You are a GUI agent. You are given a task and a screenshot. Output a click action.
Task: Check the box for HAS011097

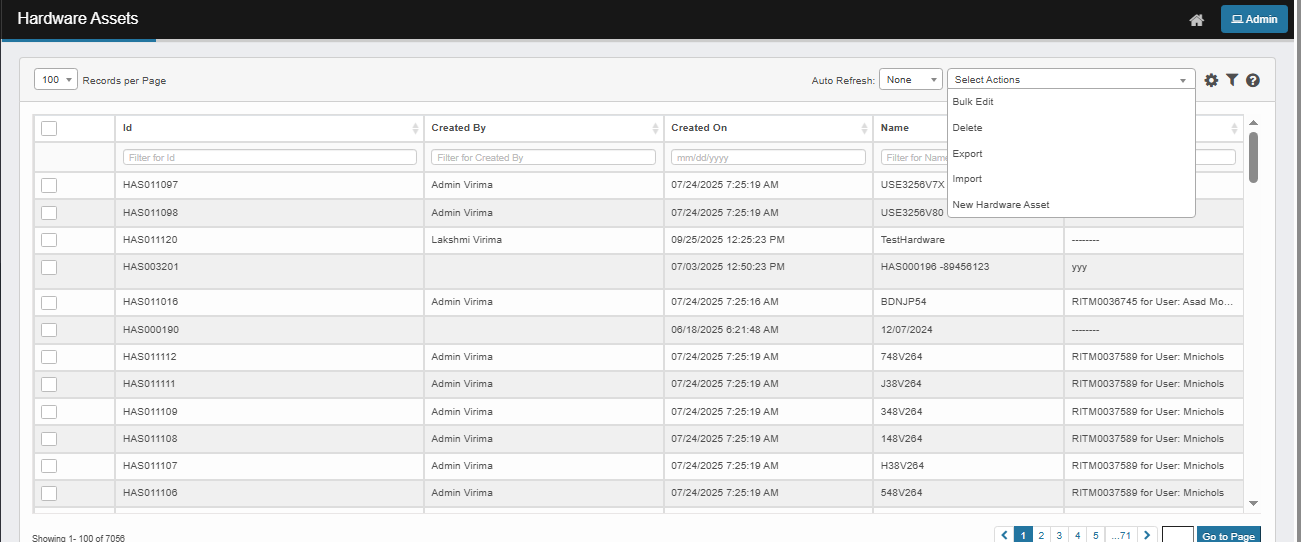pyautogui.click(x=49, y=185)
